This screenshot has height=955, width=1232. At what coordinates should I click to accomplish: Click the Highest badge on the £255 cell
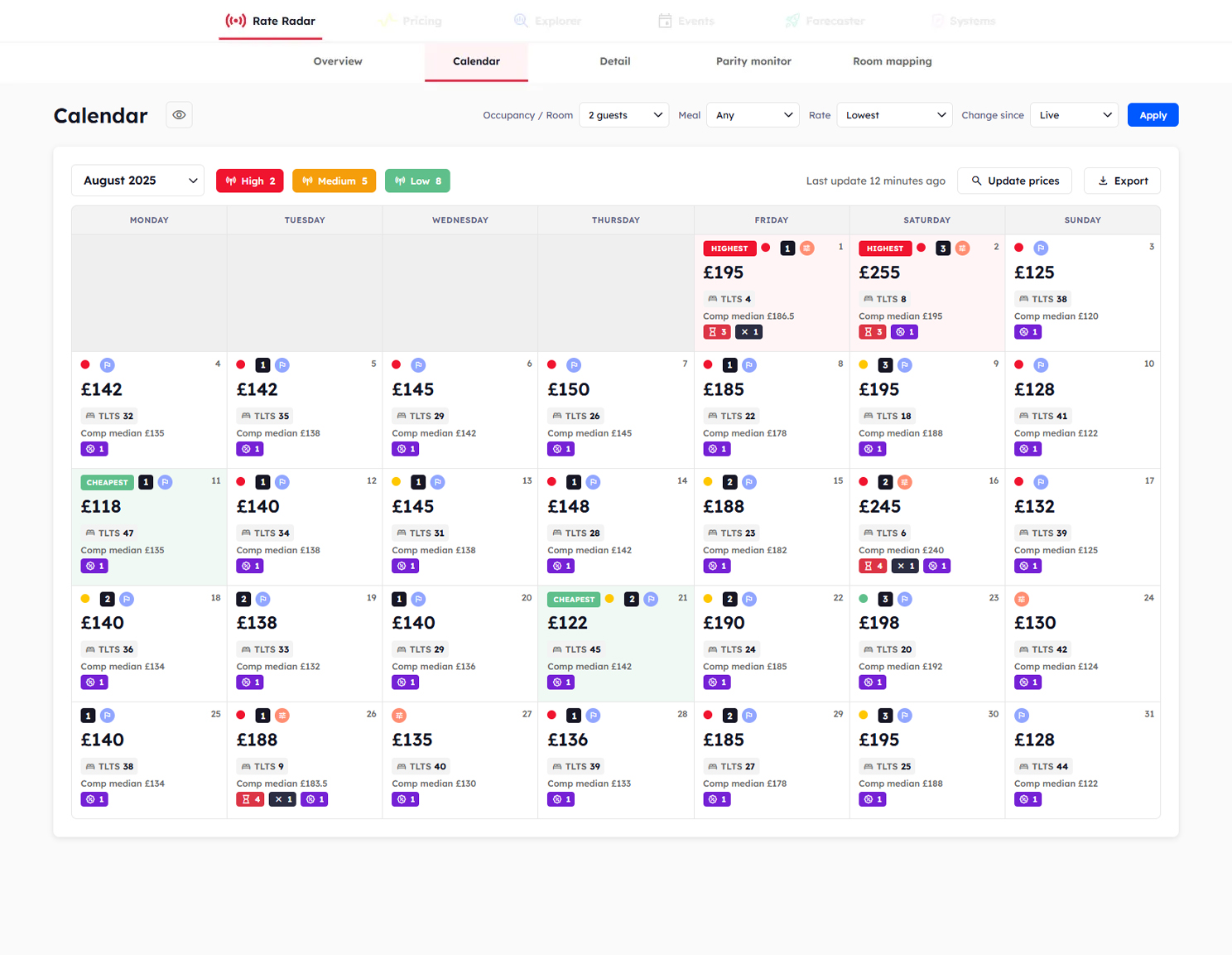[885, 248]
